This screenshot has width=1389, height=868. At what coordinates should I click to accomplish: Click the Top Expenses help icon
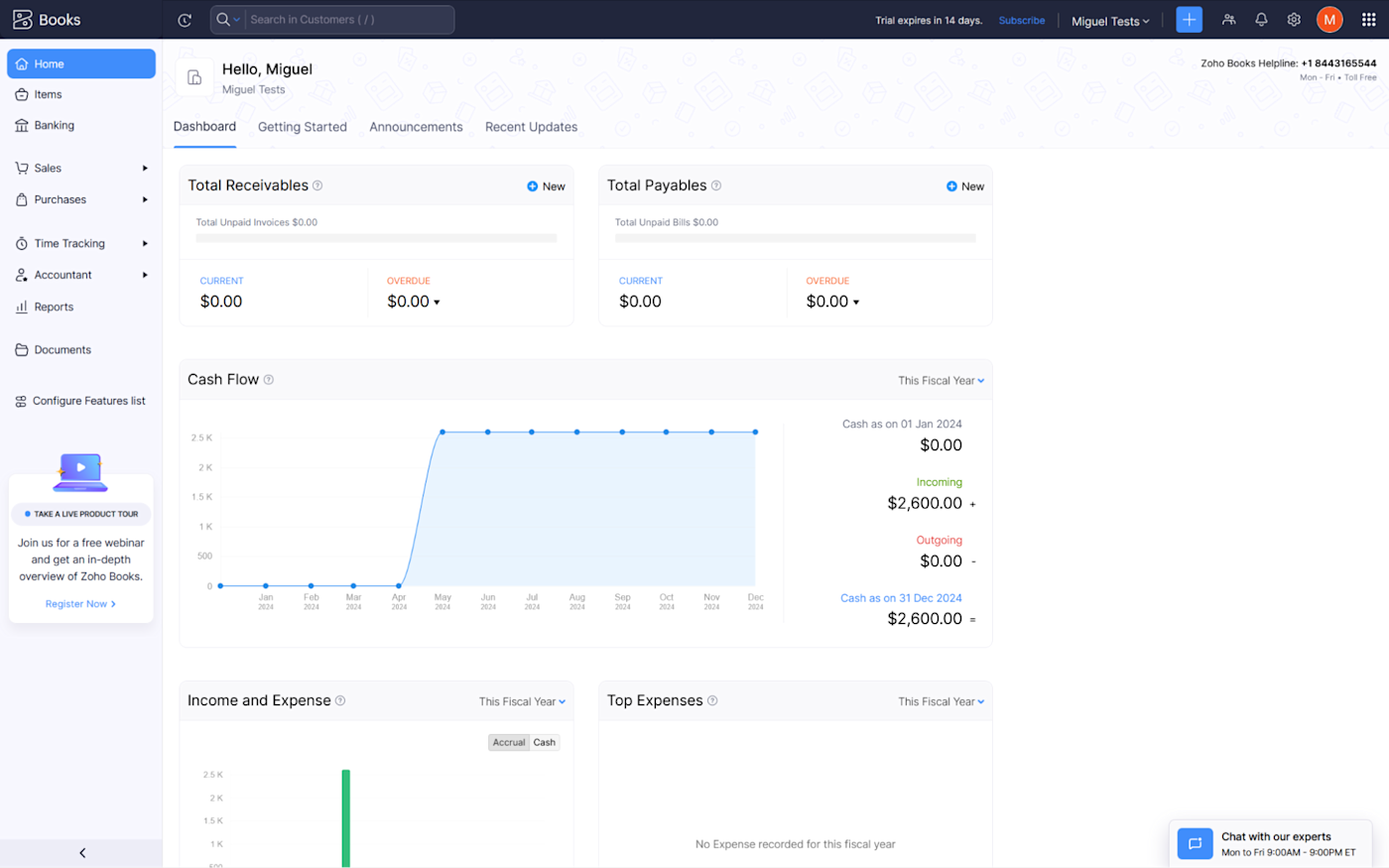(712, 700)
